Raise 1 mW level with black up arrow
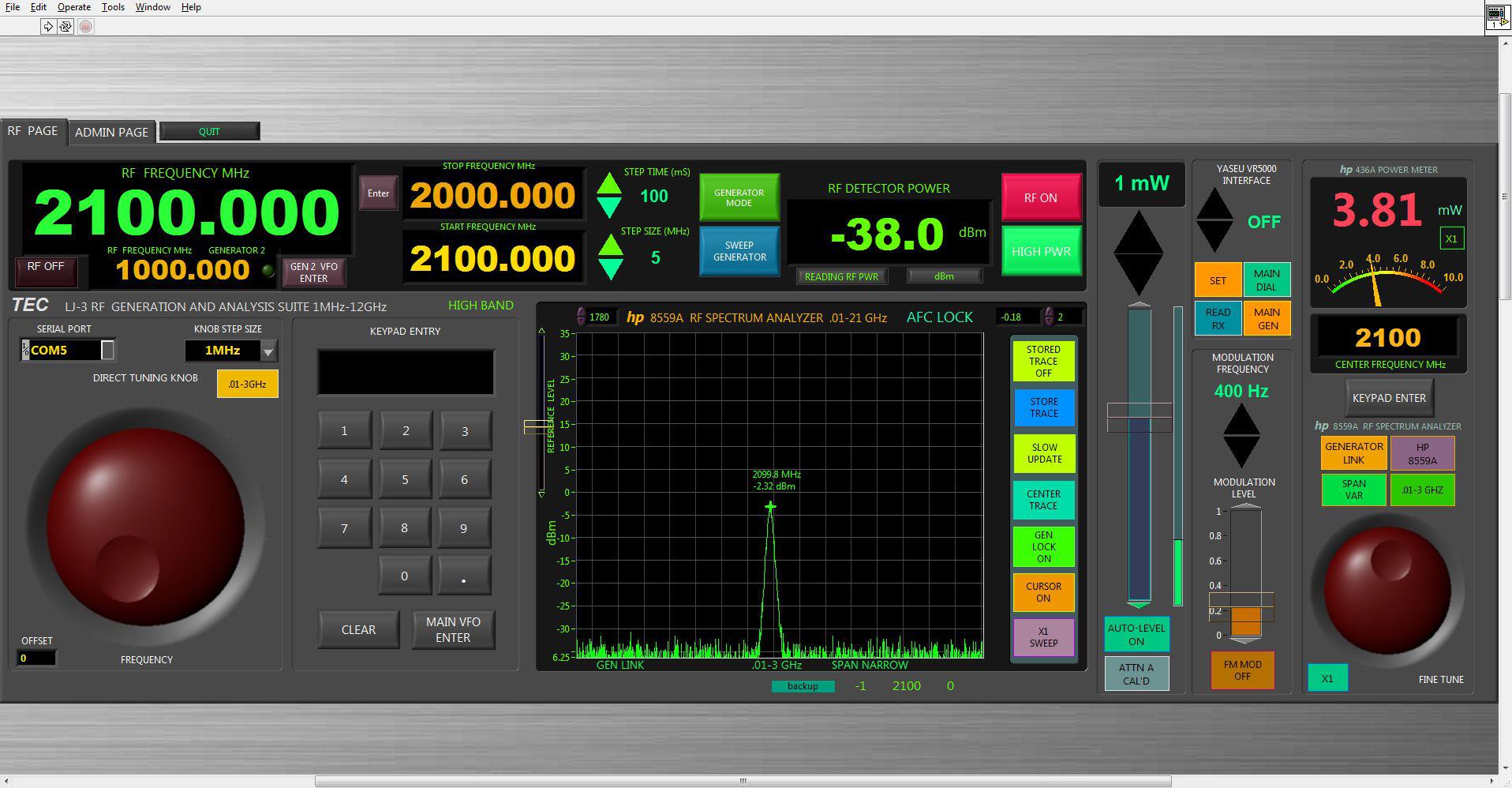Image resolution: width=1512 pixels, height=788 pixels. tap(1139, 231)
